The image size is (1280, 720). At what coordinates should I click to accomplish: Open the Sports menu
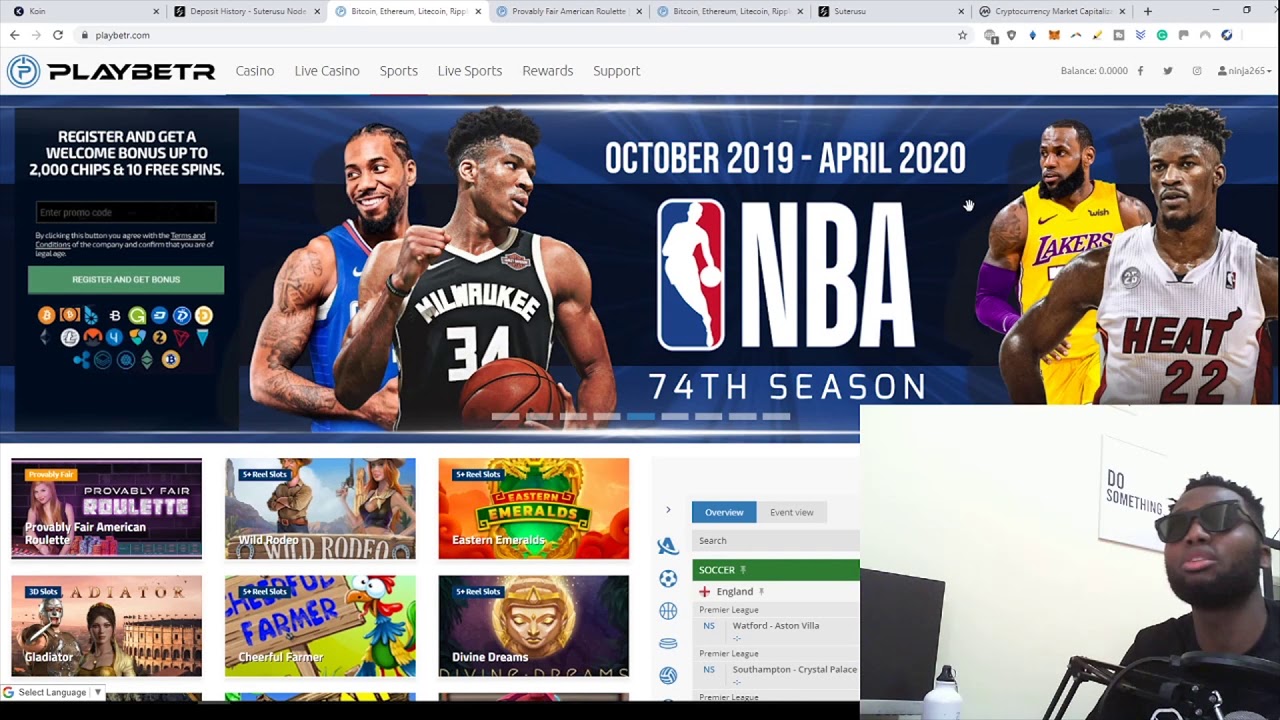tap(398, 71)
